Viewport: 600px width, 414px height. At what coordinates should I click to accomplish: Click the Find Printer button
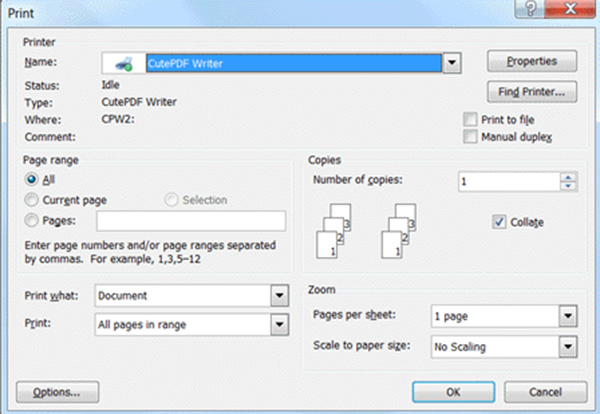(532, 92)
